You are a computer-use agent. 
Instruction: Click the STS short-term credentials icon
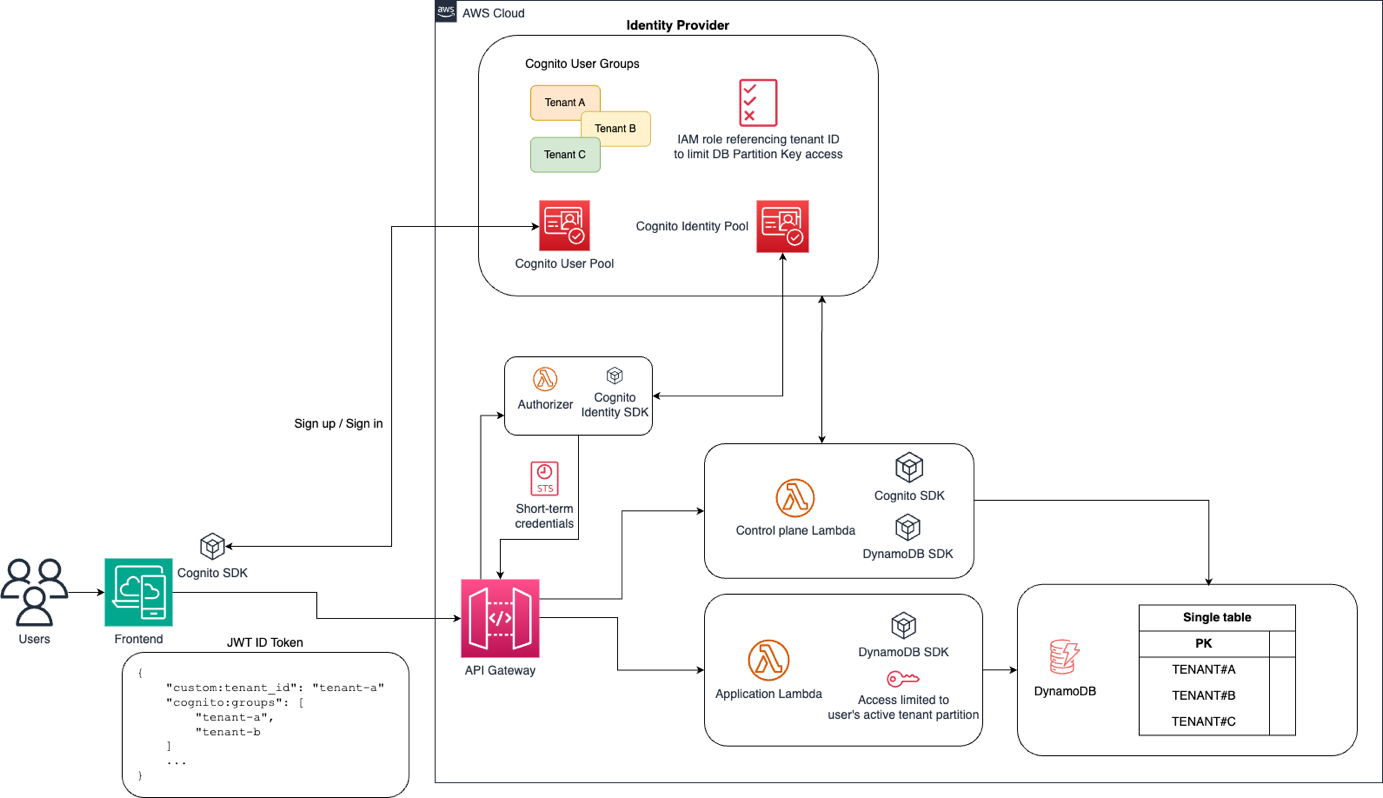click(545, 479)
